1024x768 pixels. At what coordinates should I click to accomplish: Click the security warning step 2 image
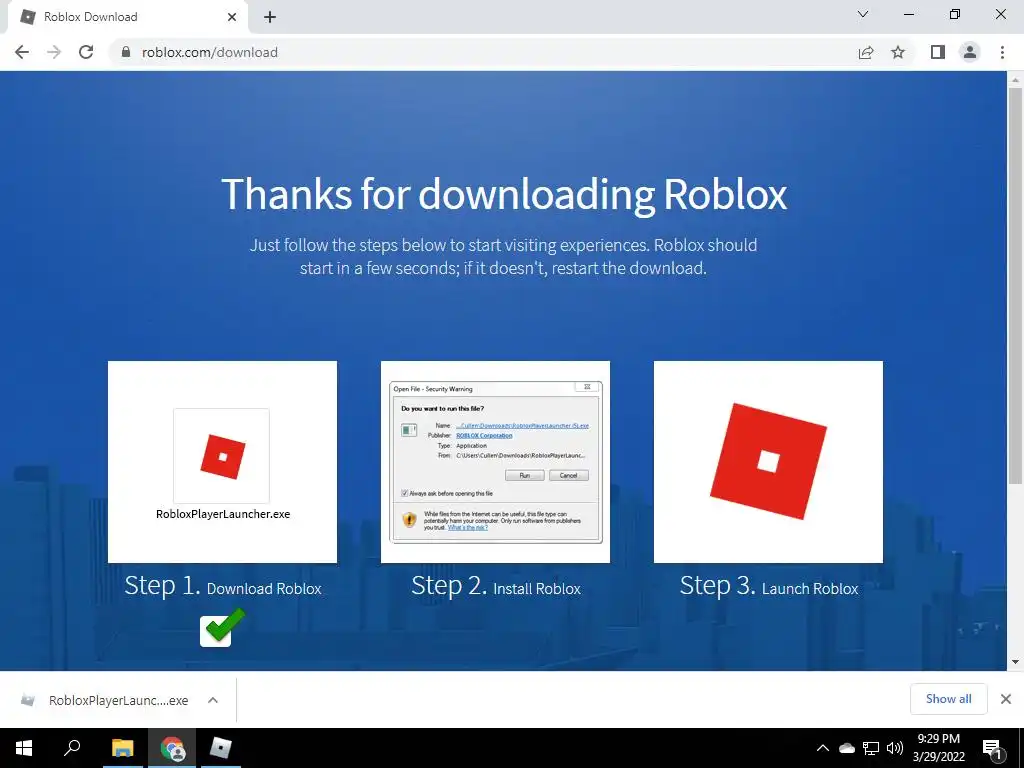coord(495,462)
